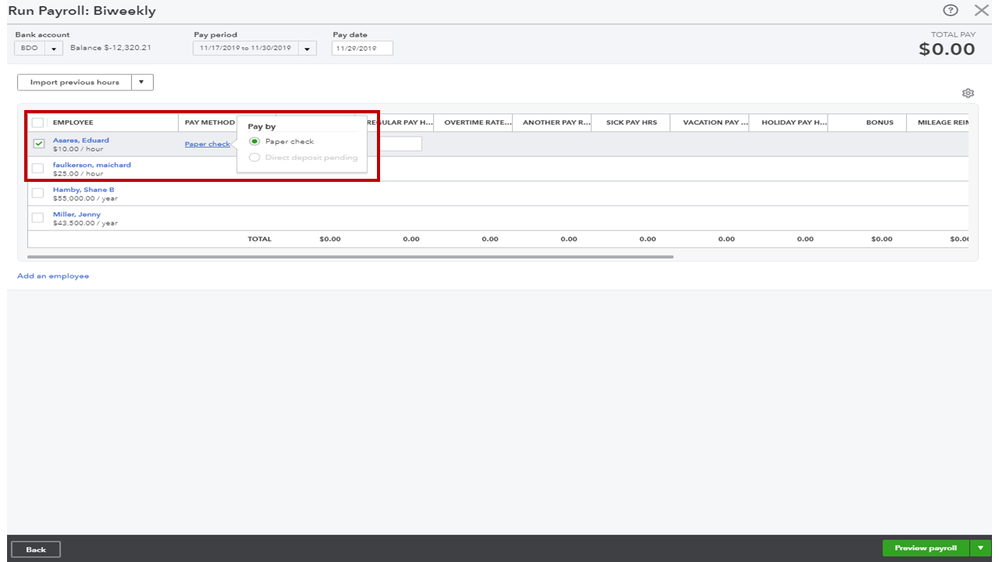Click the $10.00 / hour rate text

[x=78, y=149]
